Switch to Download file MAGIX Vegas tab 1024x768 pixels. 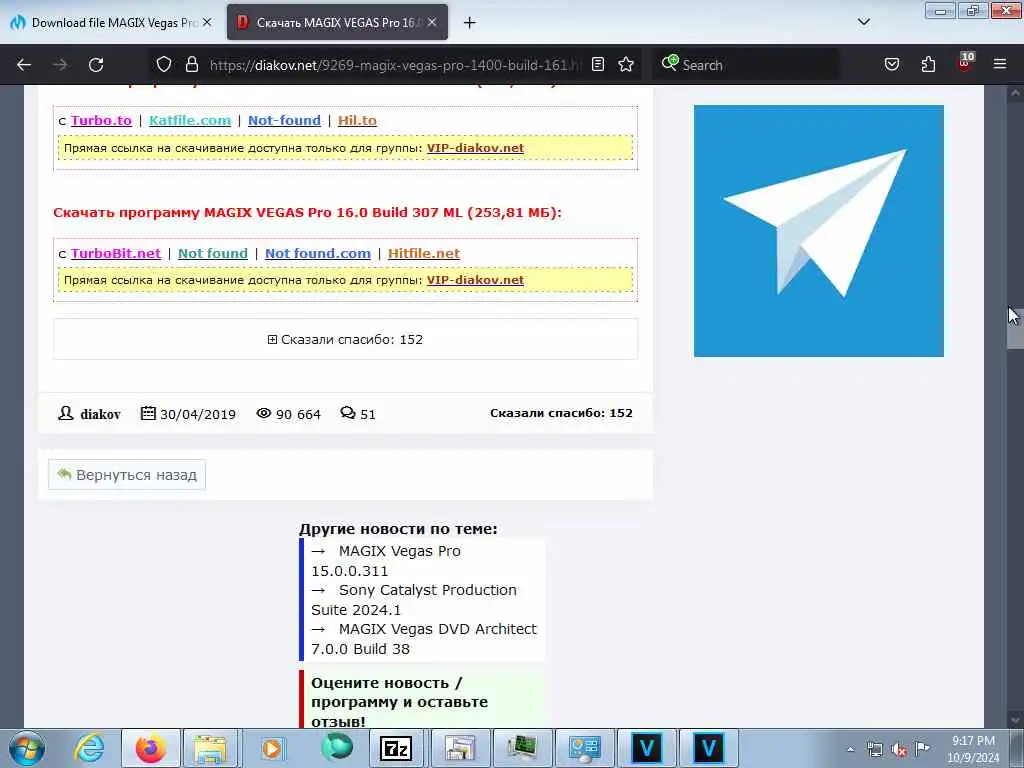coord(111,23)
